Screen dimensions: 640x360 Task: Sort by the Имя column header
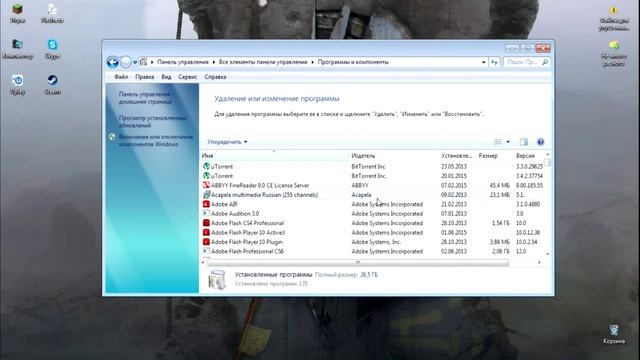point(275,156)
